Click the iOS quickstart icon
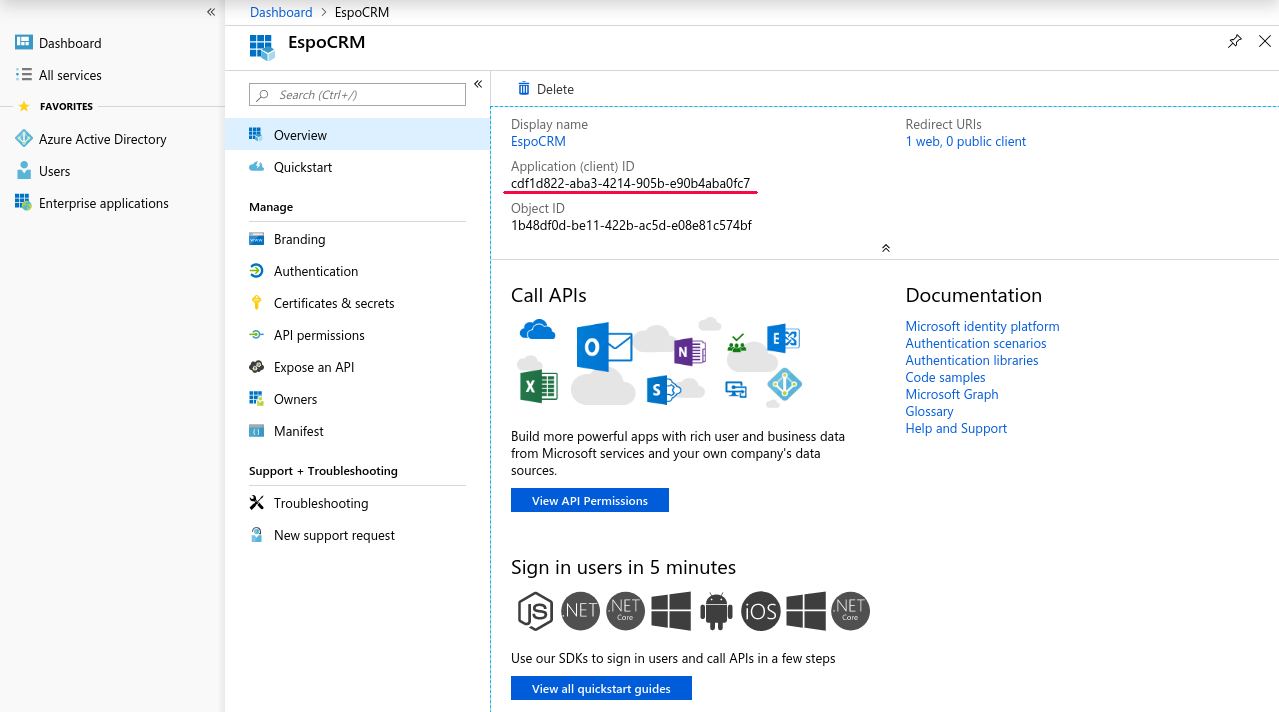 pos(760,611)
